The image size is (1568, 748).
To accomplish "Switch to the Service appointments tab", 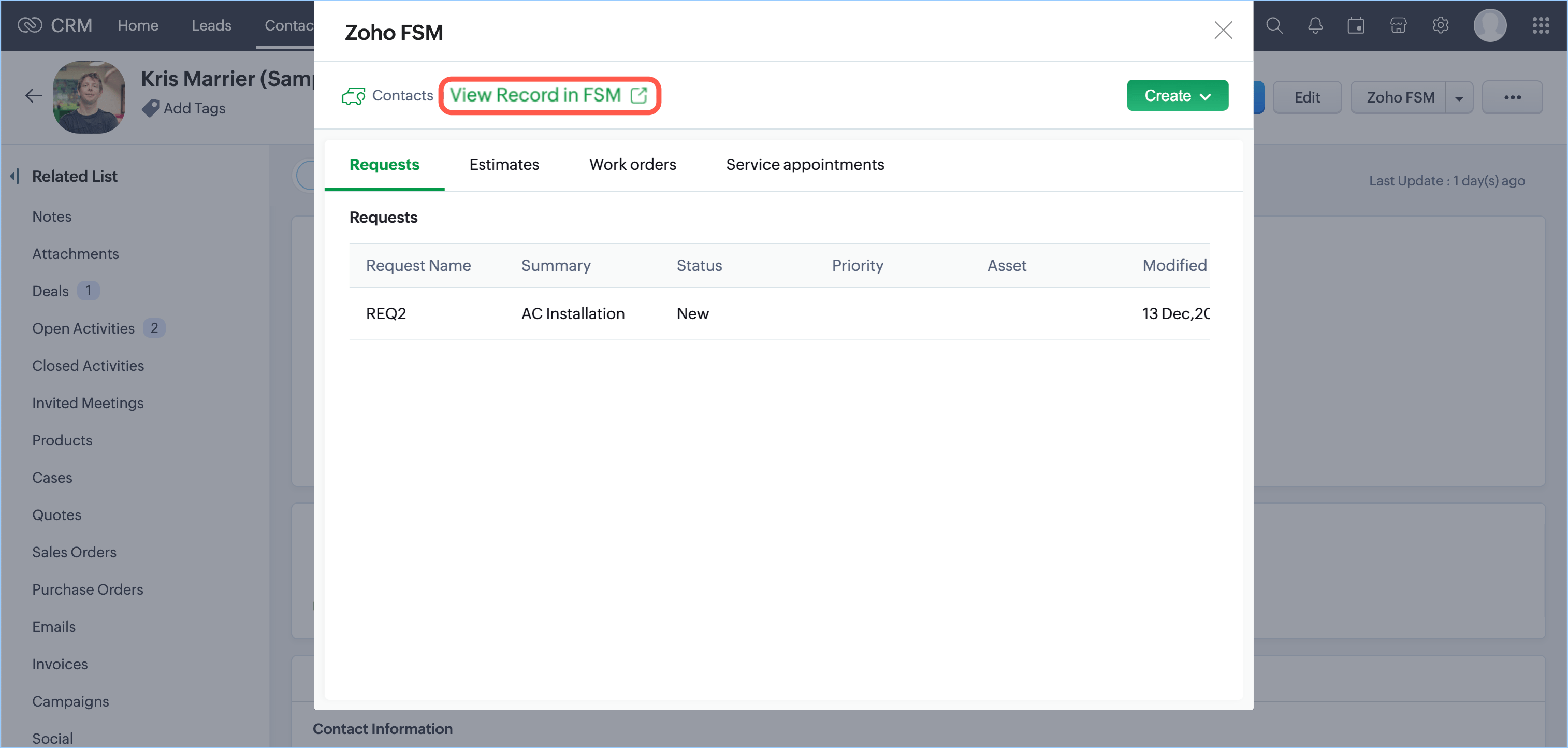I will [x=804, y=164].
